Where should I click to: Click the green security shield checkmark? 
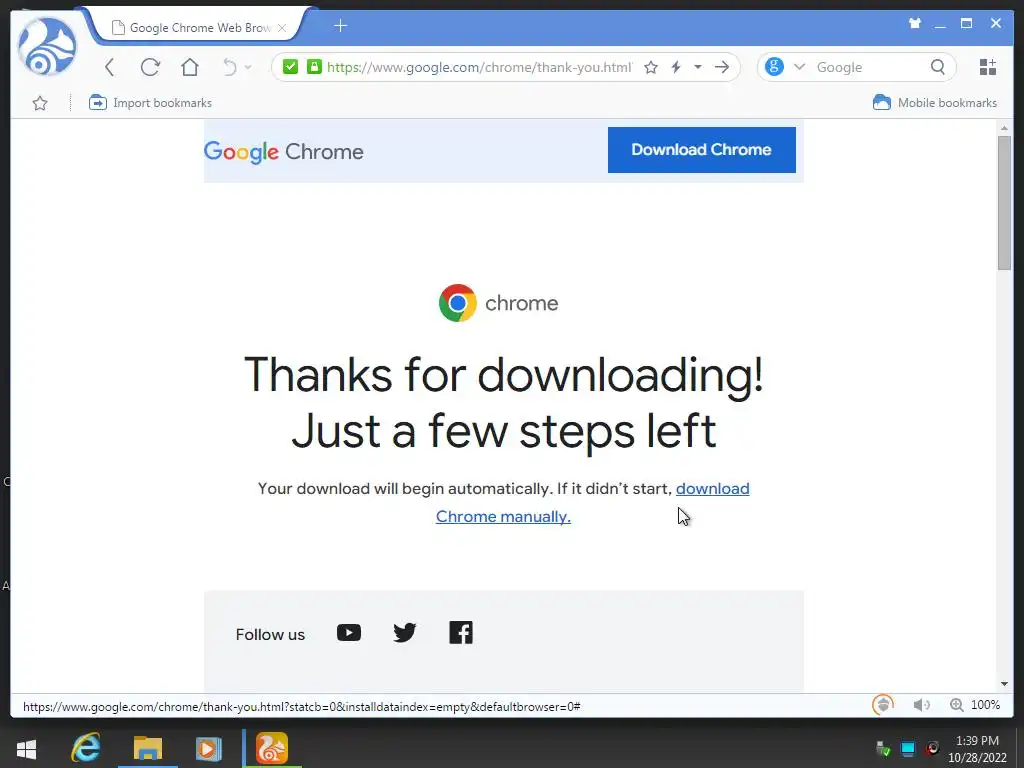pyautogui.click(x=291, y=67)
